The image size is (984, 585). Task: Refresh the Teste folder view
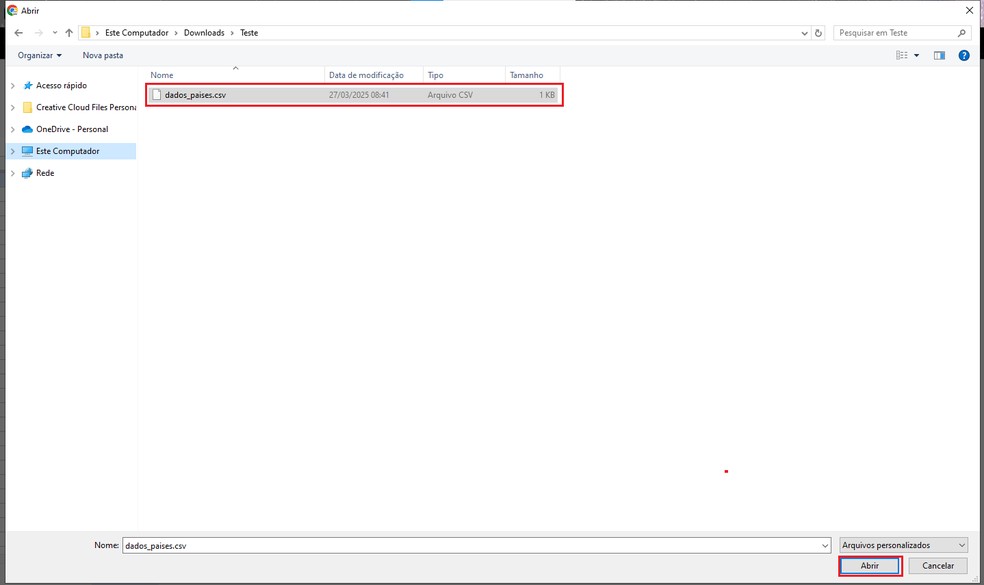[x=818, y=33]
